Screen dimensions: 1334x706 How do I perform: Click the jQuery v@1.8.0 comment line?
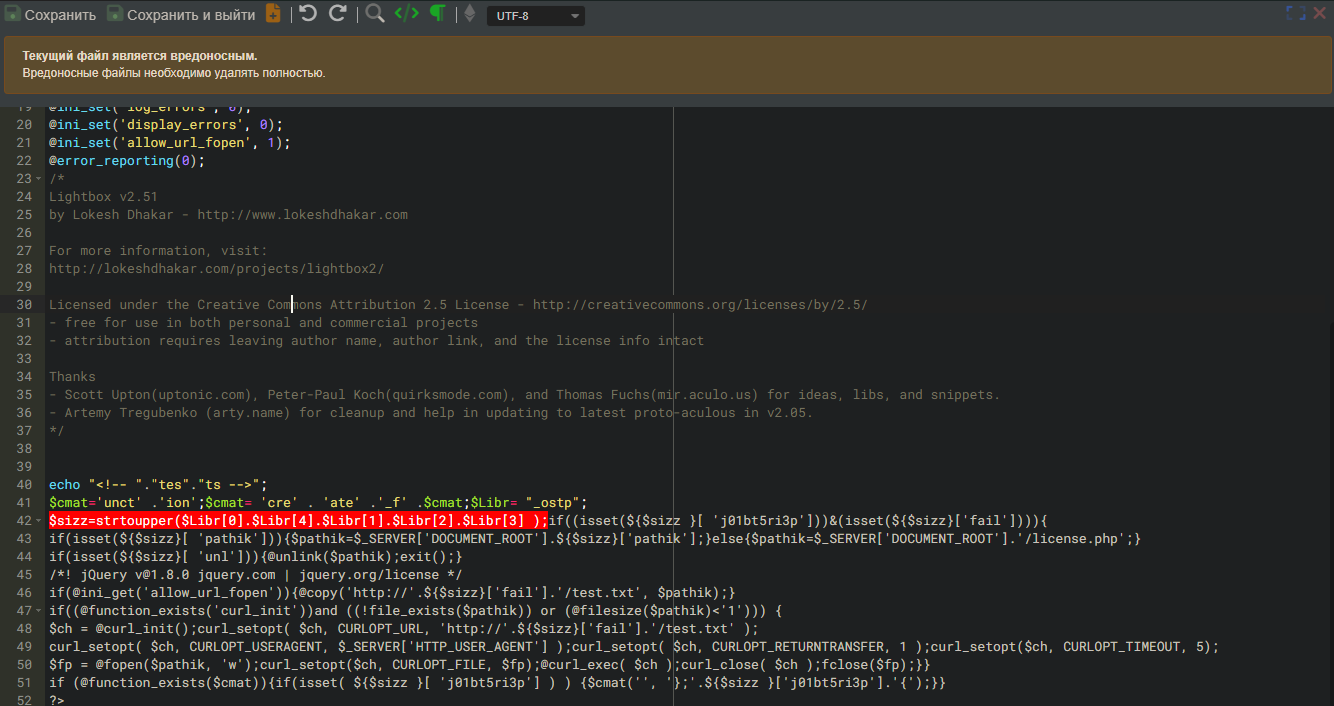point(255,575)
